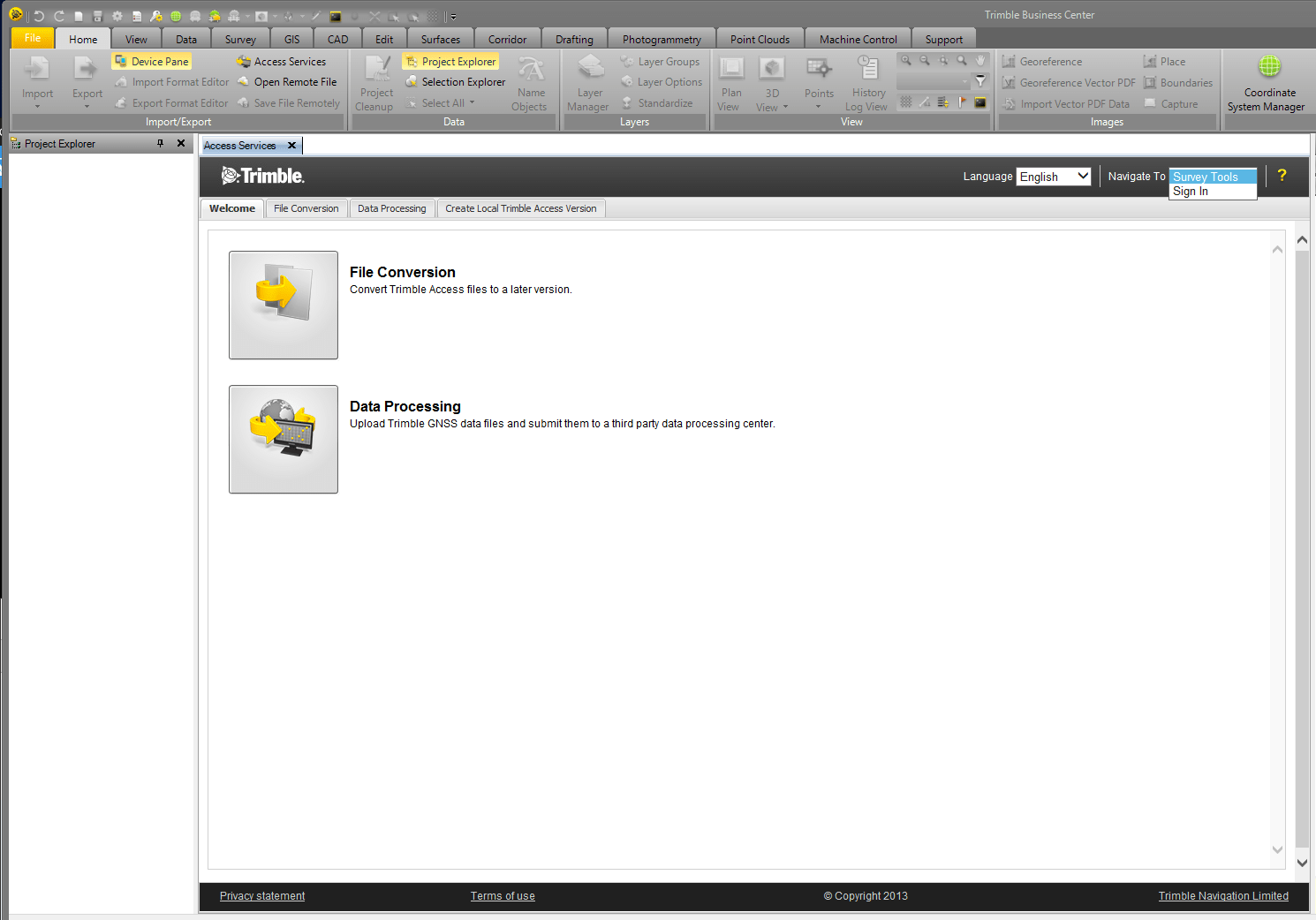The width and height of the screenshot is (1316, 920).
Task: Click the flag icon in View group
Action: [962, 102]
